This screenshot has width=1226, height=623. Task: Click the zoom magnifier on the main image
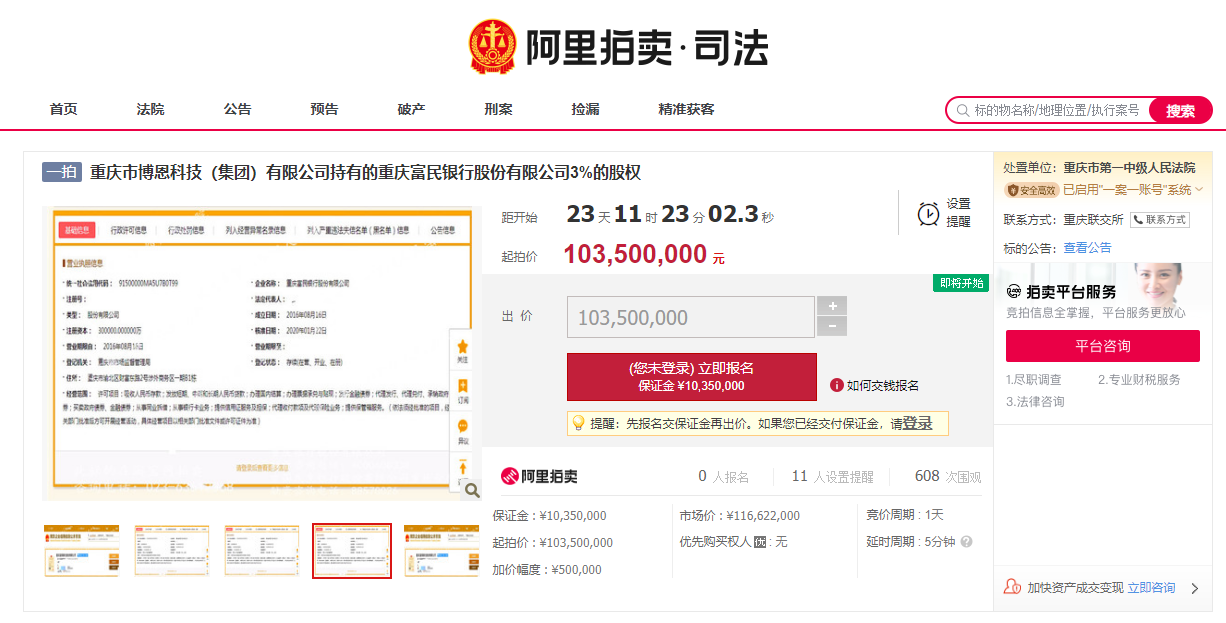click(472, 490)
